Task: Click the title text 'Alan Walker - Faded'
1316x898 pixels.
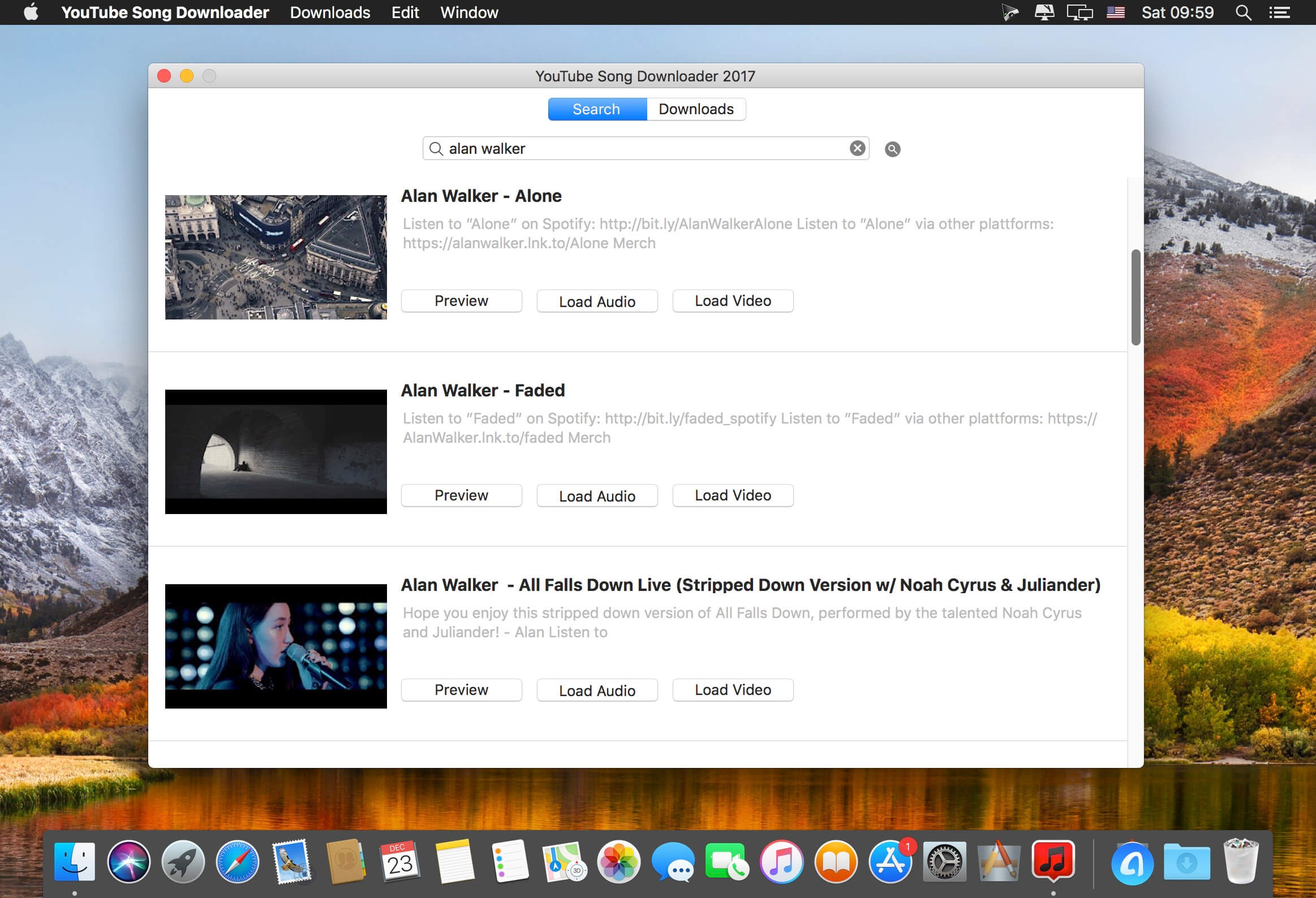Action: pyautogui.click(x=483, y=390)
